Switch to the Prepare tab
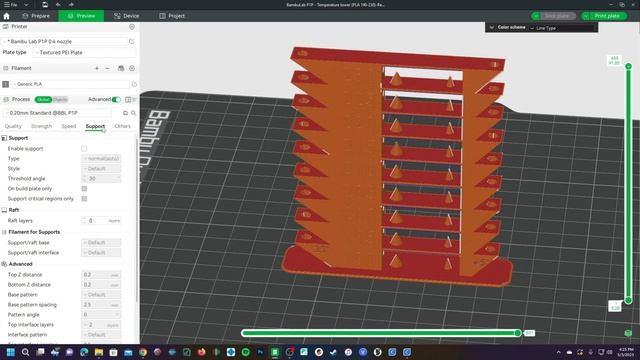Viewport: 640px width, 360px height. coord(36,16)
